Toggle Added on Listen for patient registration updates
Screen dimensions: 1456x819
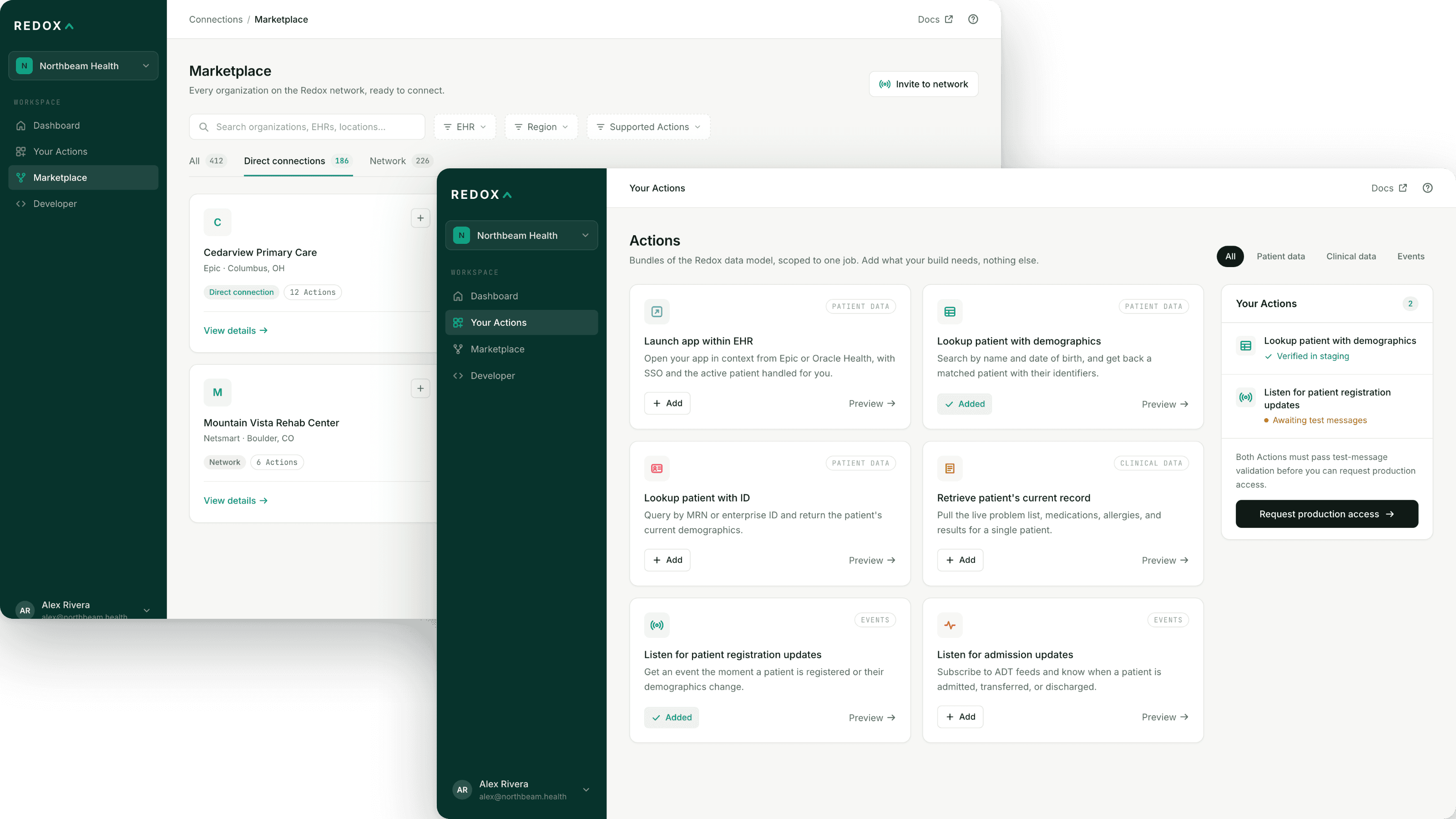pos(672,718)
